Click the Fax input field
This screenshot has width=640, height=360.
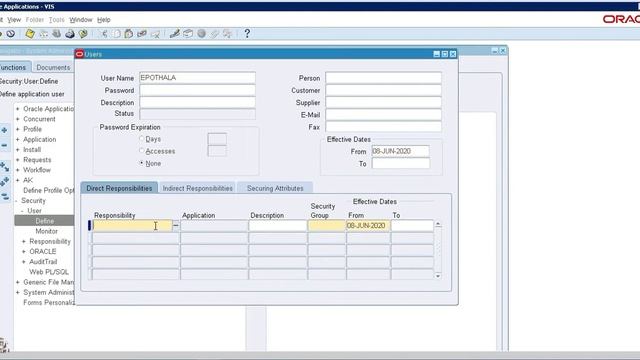[x=383, y=127]
